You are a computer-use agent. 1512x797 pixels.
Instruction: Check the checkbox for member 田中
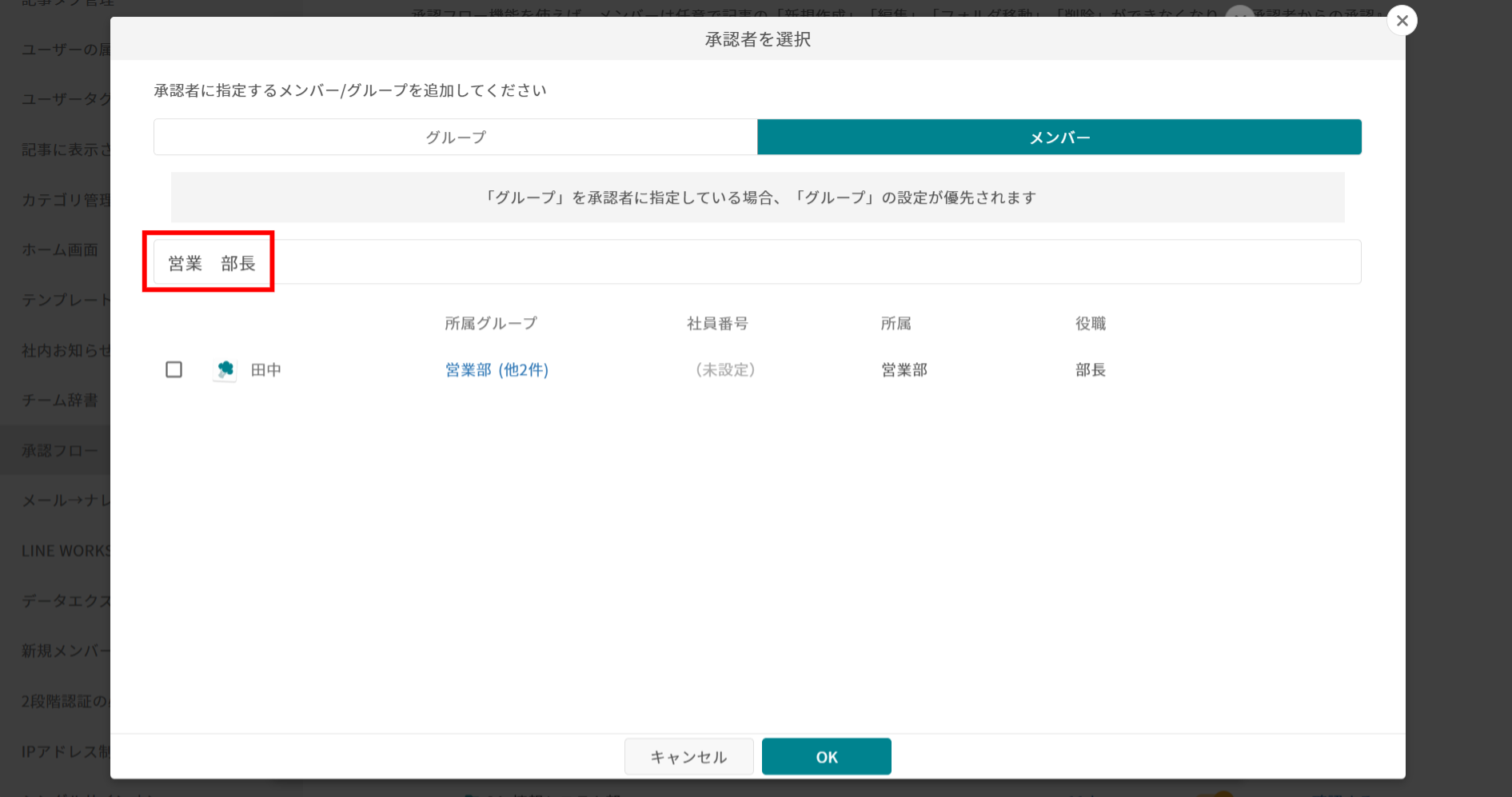tap(174, 369)
